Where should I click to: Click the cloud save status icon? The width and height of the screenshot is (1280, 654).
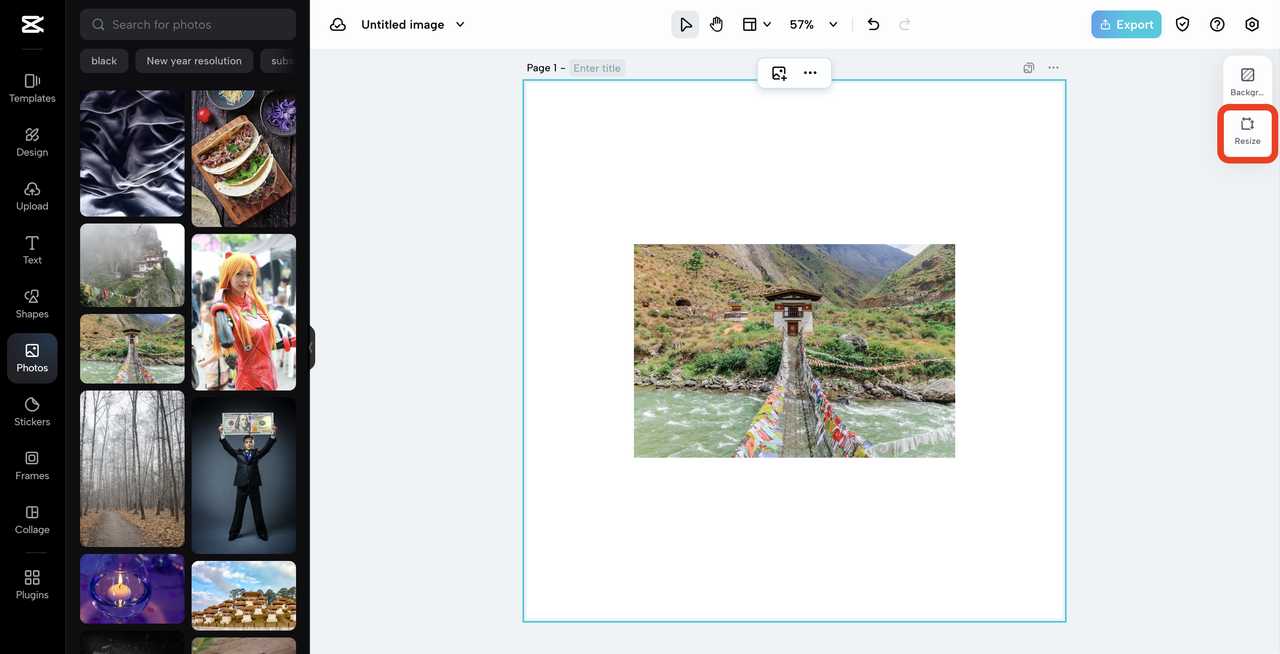[338, 24]
